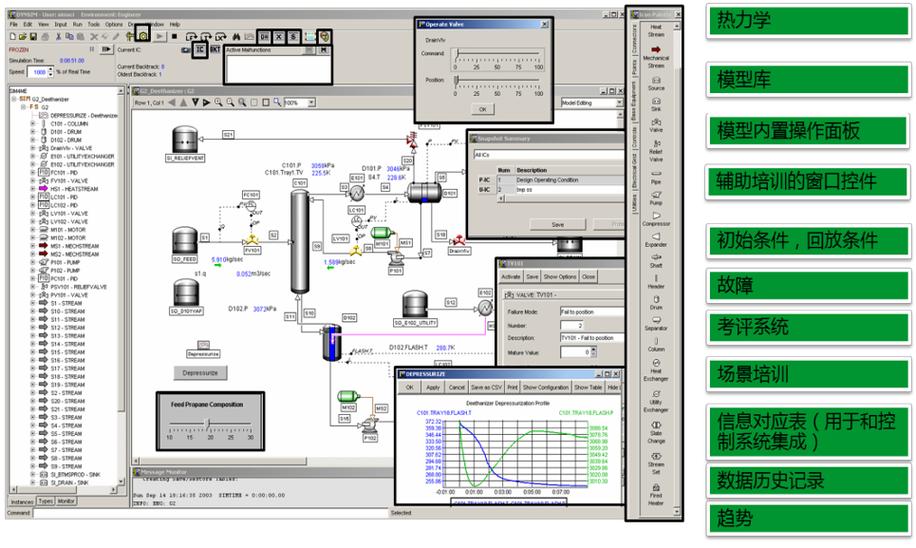Image resolution: width=916 pixels, height=548 pixels.
Task: Click the BKT backtrack icon
Action: point(215,48)
